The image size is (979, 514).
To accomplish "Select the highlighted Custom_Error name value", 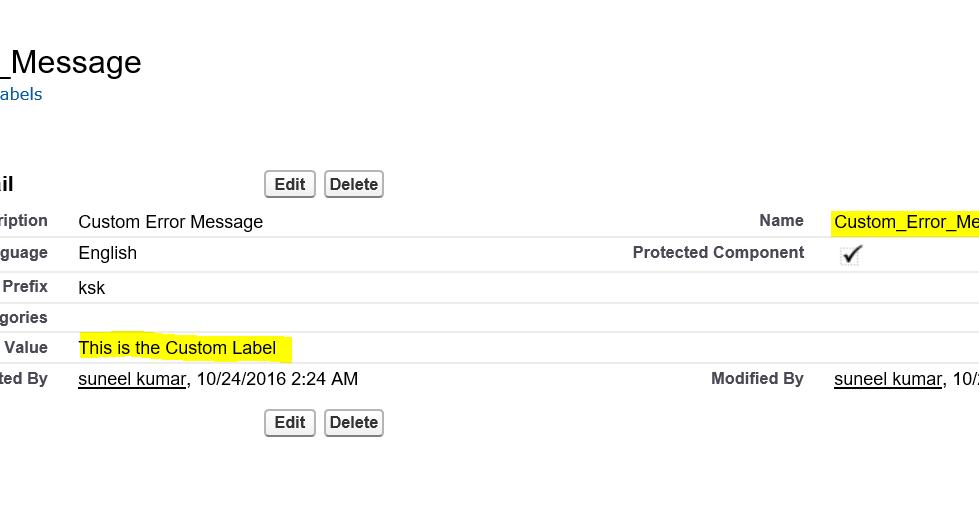I will click(x=905, y=222).
